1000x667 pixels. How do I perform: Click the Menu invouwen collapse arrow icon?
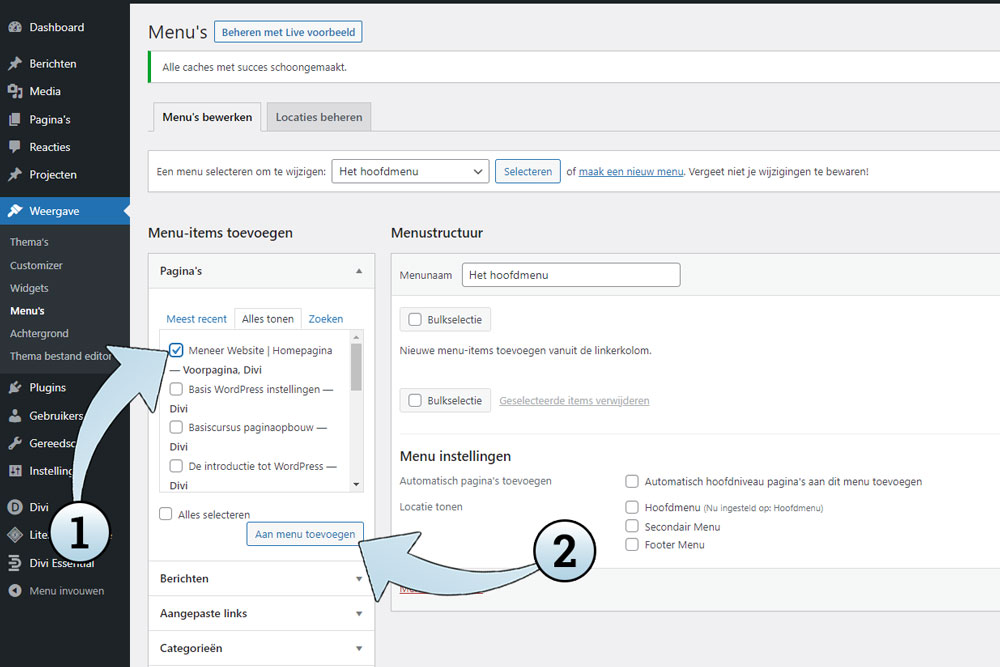tap(15, 591)
